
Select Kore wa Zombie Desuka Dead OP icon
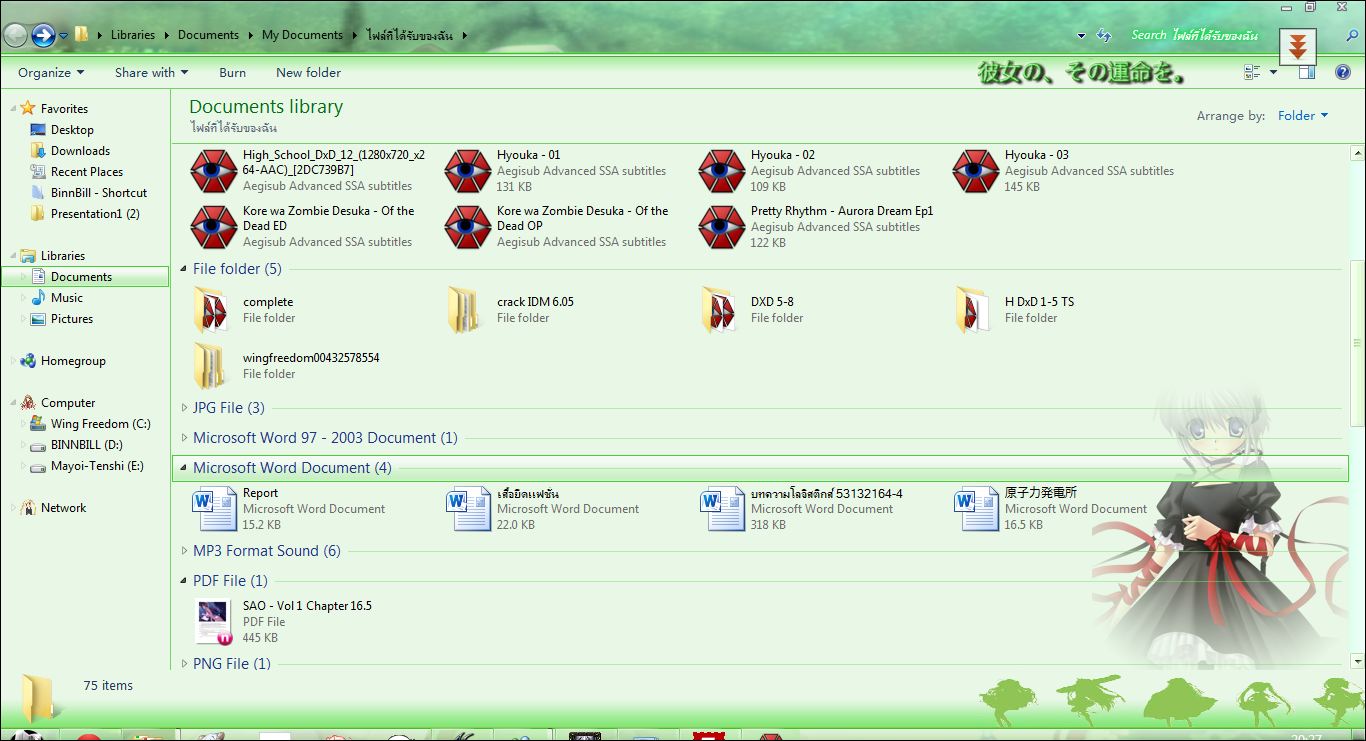click(468, 227)
